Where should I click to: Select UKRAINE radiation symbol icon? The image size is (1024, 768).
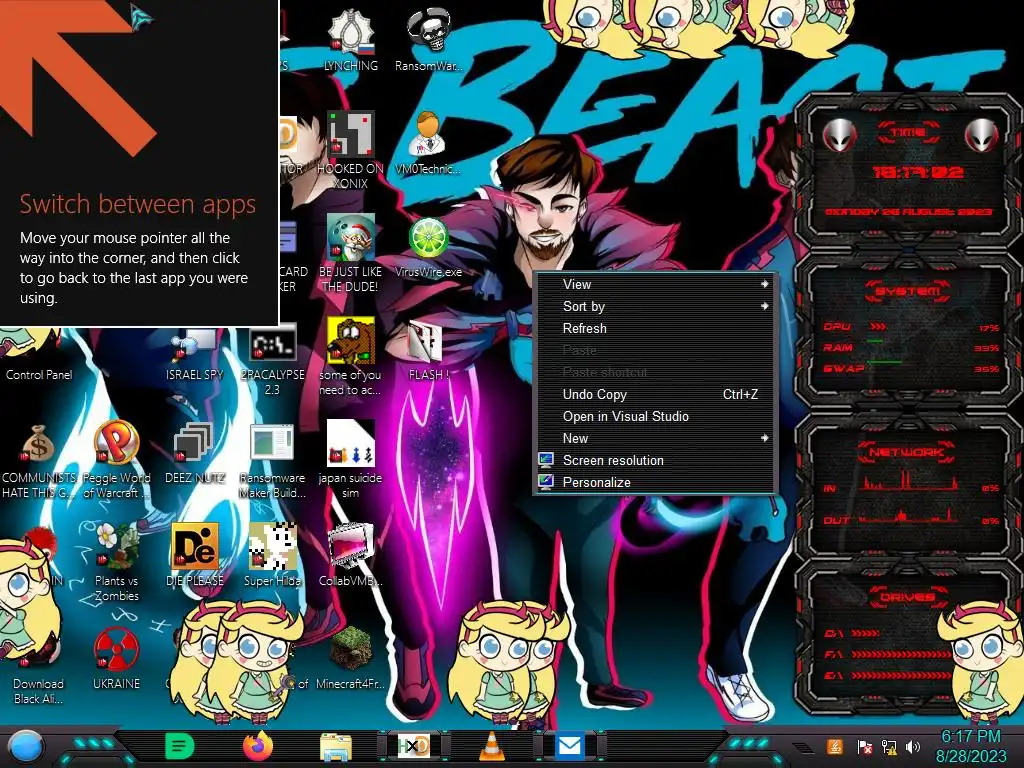click(x=116, y=658)
